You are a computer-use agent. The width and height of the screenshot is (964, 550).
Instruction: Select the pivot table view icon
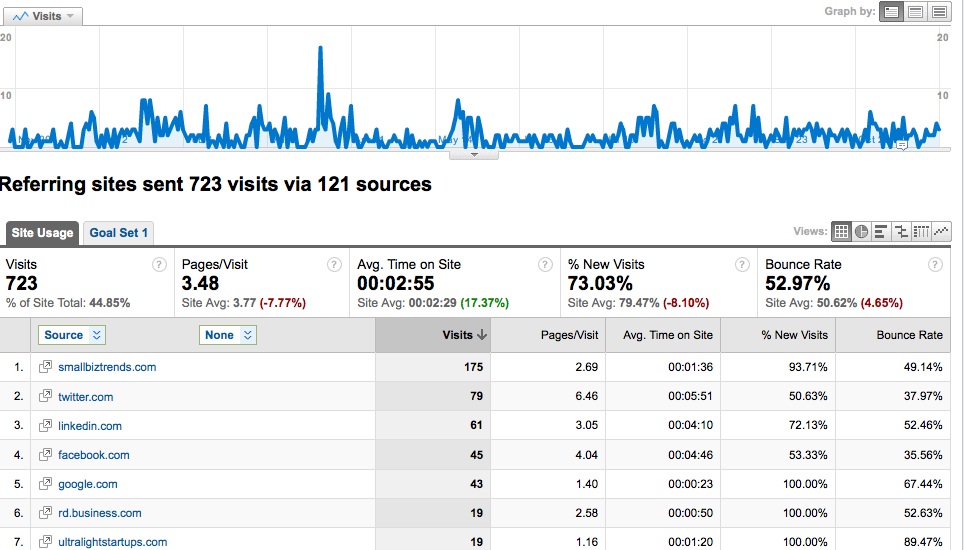click(921, 232)
